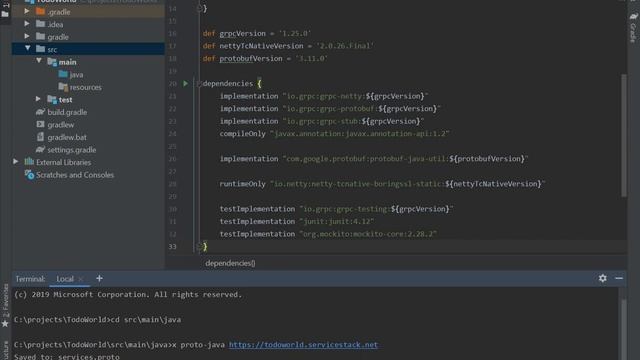Collapse the main folder
640x360 pixels.
(39, 61)
